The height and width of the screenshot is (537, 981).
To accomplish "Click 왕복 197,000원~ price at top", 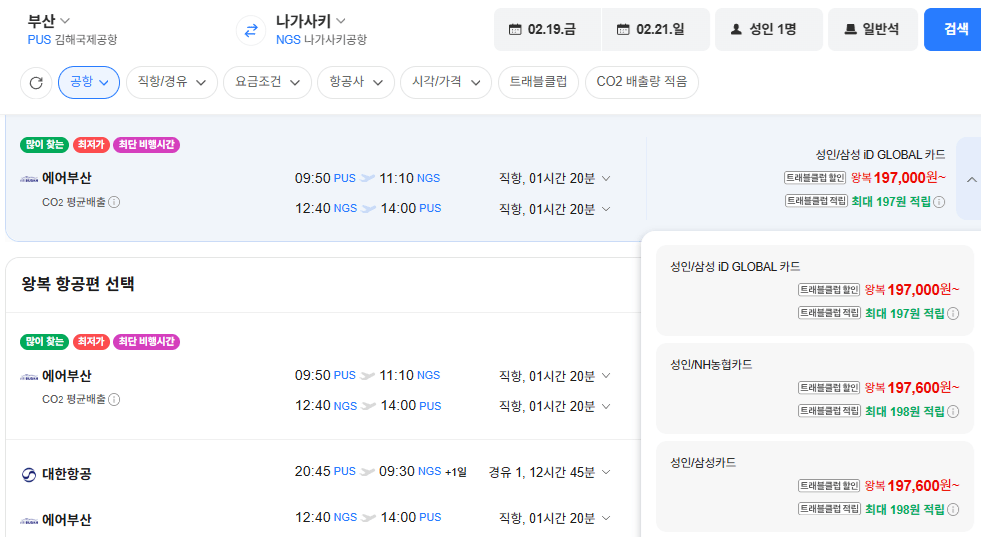I will (x=898, y=178).
